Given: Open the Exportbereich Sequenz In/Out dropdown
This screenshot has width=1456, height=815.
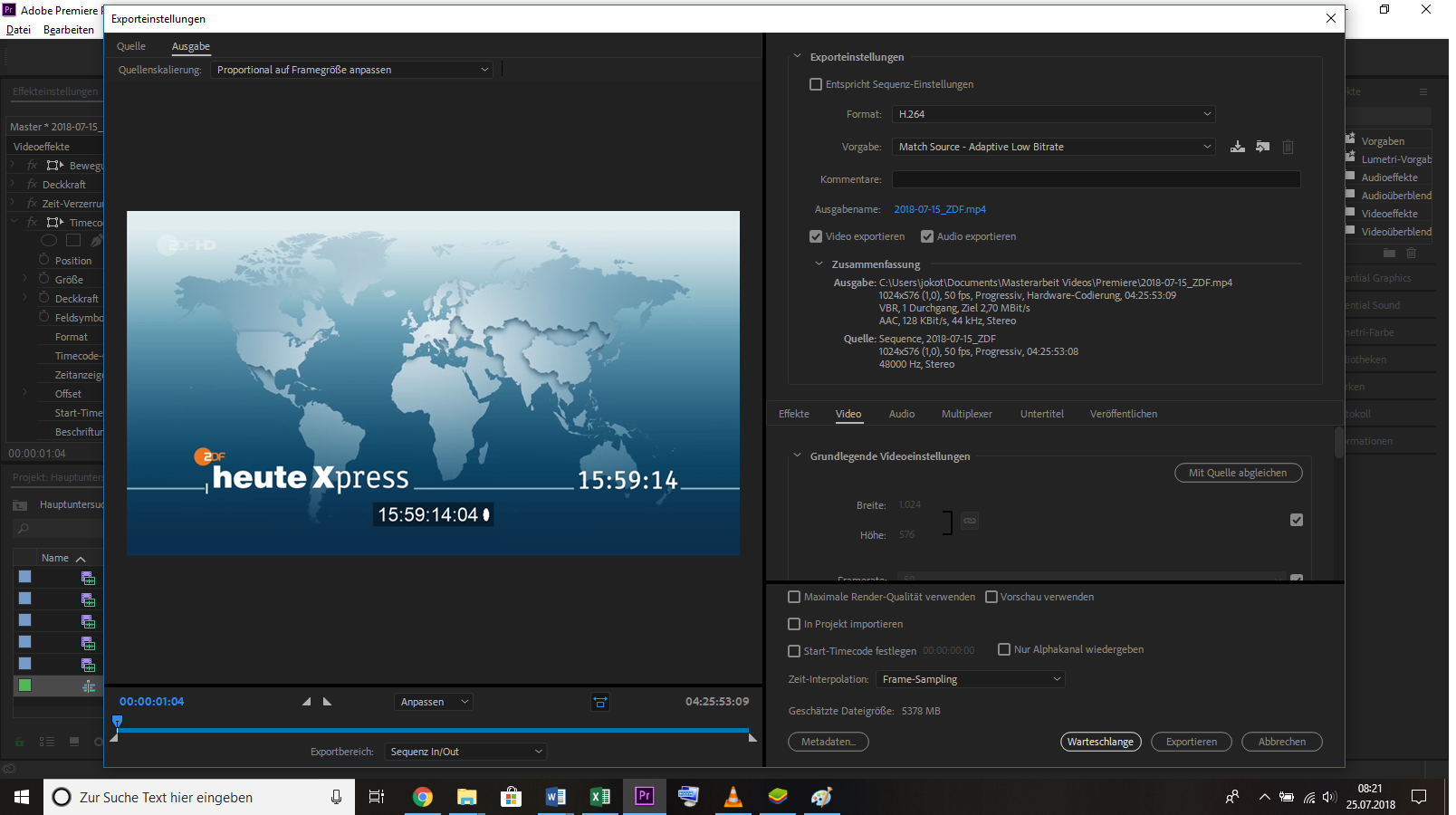Looking at the screenshot, I should pos(465,752).
